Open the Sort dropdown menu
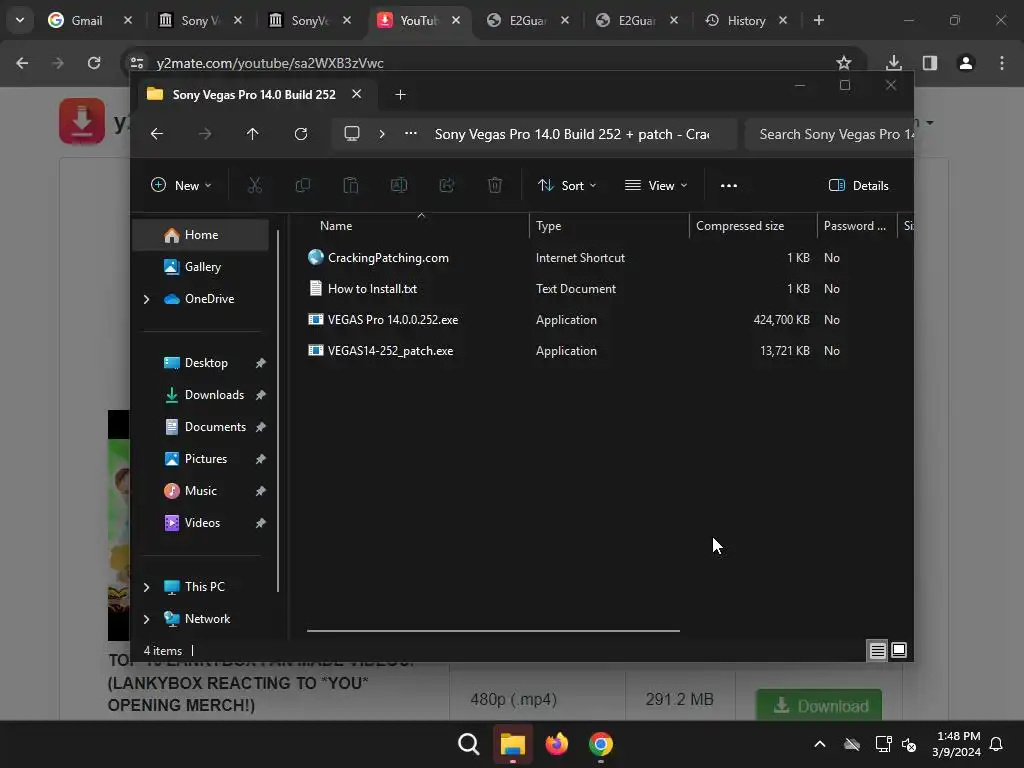The width and height of the screenshot is (1024, 768). [567, 185]
